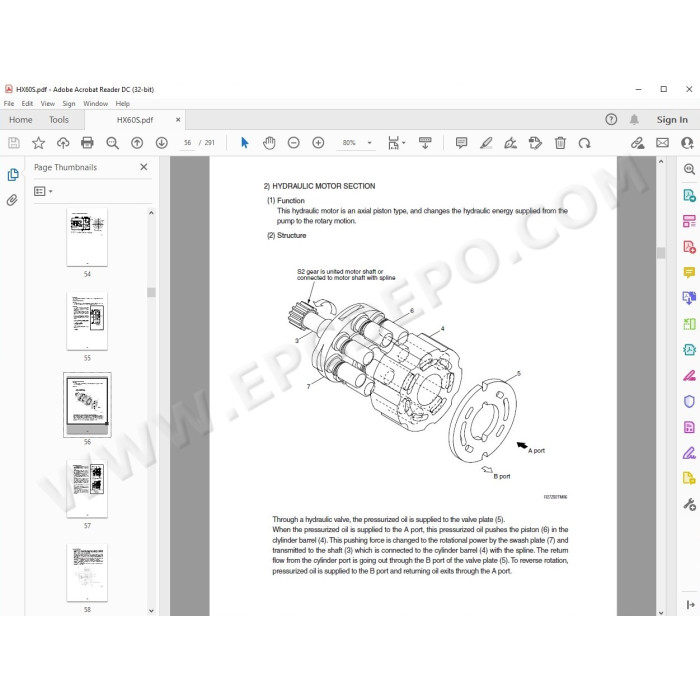Select the page 55 thumbnail
Viewport: 700px width, 700px height.
pyautogui.click(x=87, y=321)
